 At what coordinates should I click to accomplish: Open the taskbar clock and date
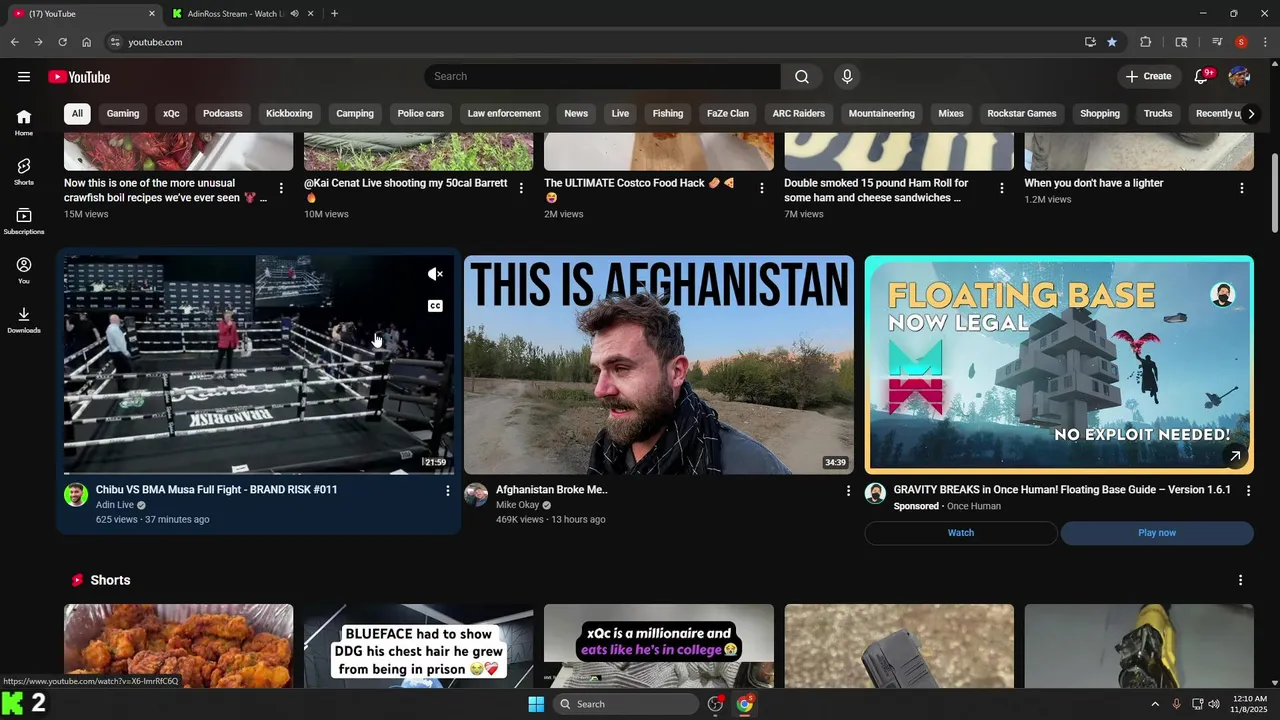1248,704
